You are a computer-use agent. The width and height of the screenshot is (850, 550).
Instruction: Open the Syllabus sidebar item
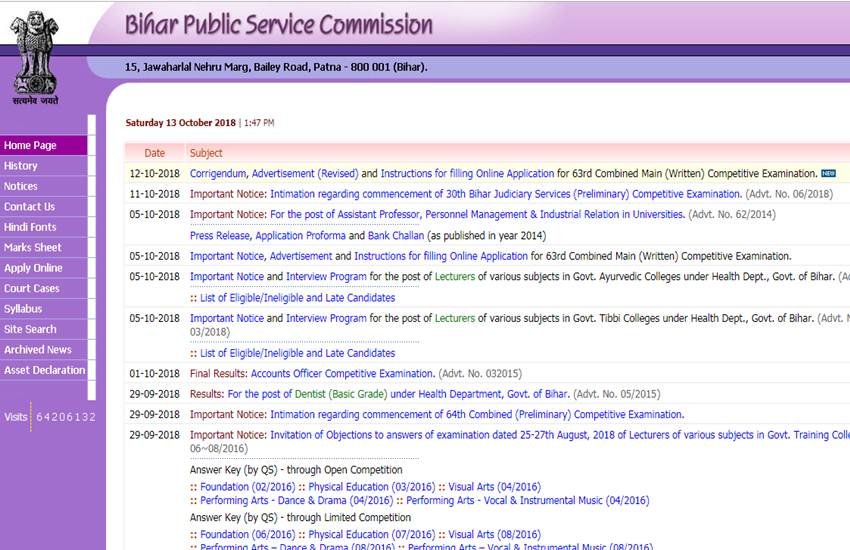click(x=23, y=309)
